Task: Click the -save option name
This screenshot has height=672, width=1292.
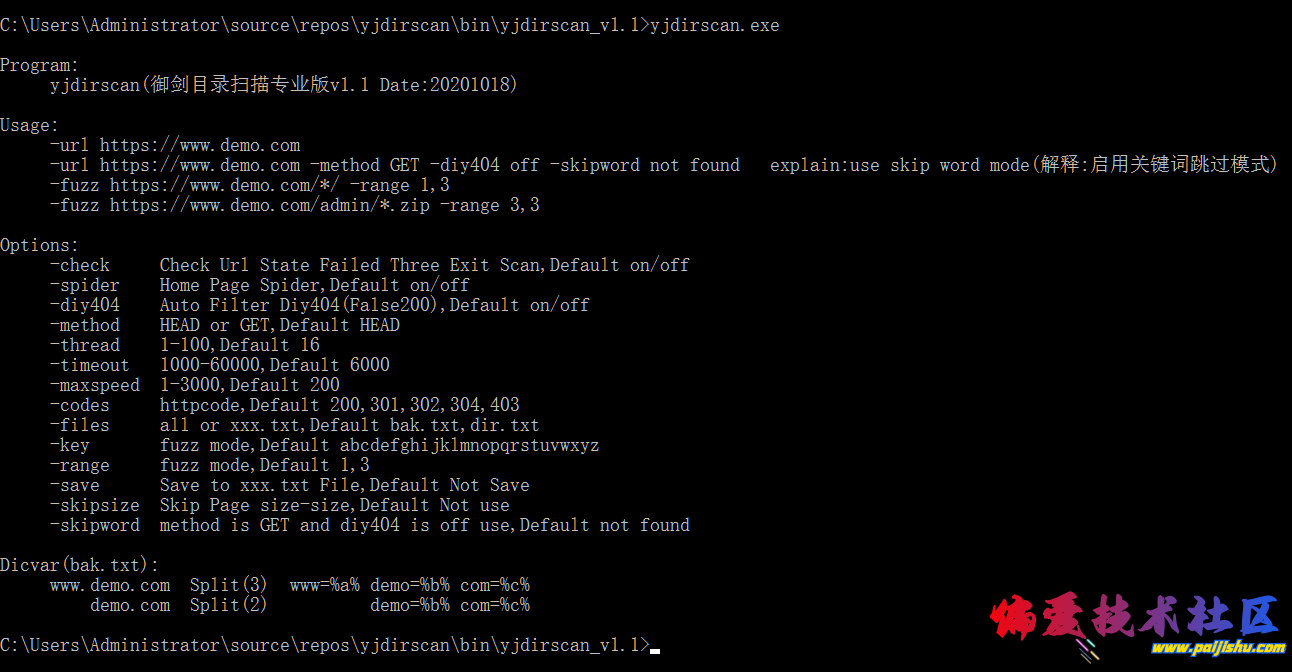Action: 75,485
